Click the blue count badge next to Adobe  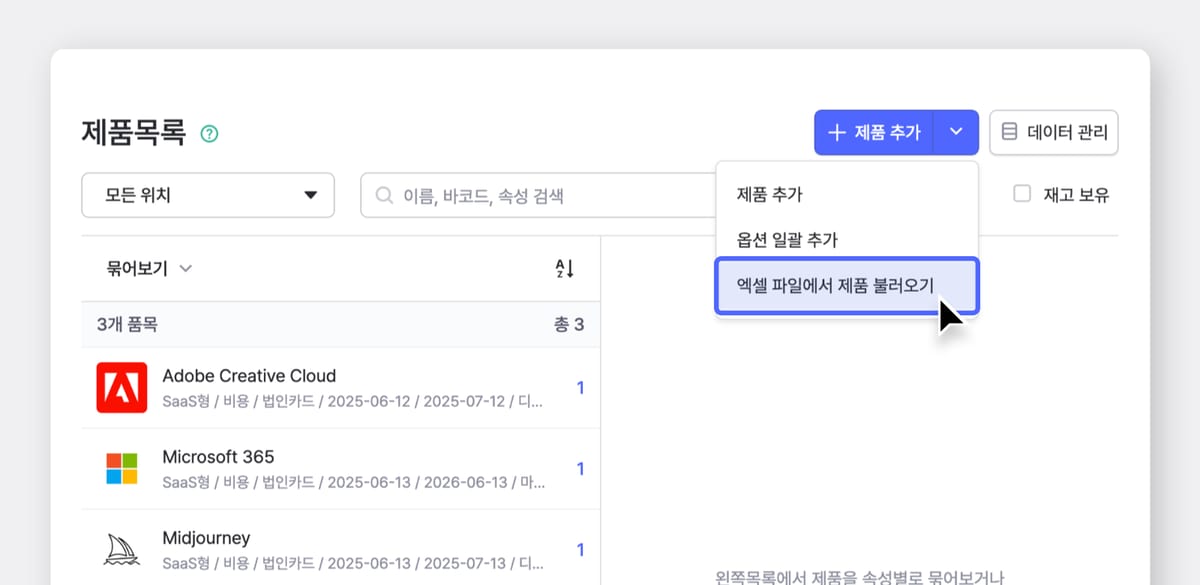coord(581,389)
